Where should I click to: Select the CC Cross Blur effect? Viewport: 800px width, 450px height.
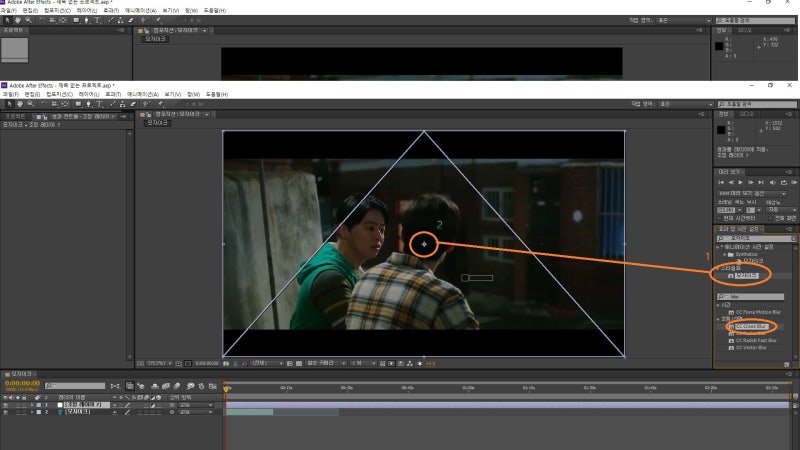(x=751, y=326)
